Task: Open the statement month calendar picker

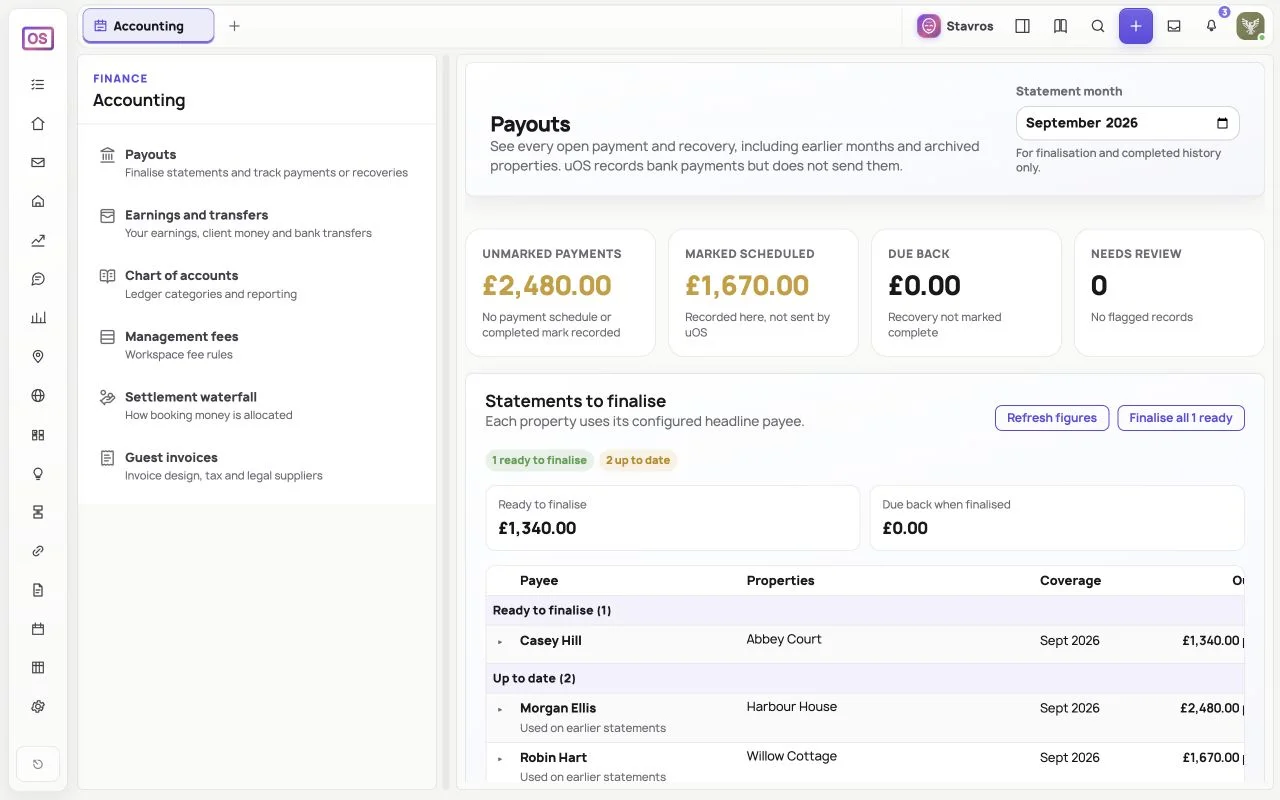Action: (x=1222, y=123)
